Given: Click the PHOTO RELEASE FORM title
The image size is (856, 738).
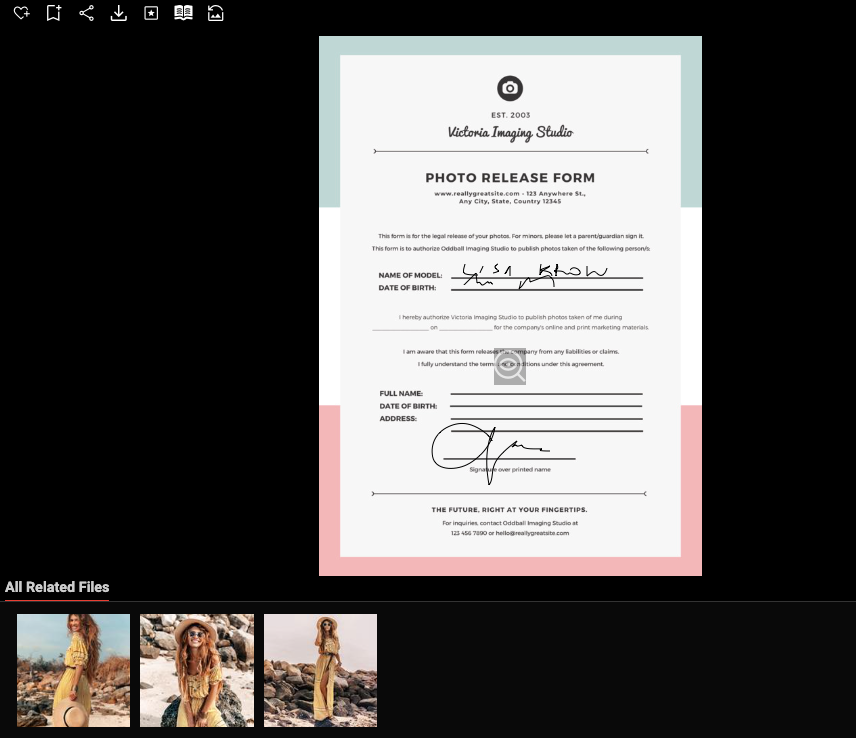Looking at the screenshot, I should 510,177.
